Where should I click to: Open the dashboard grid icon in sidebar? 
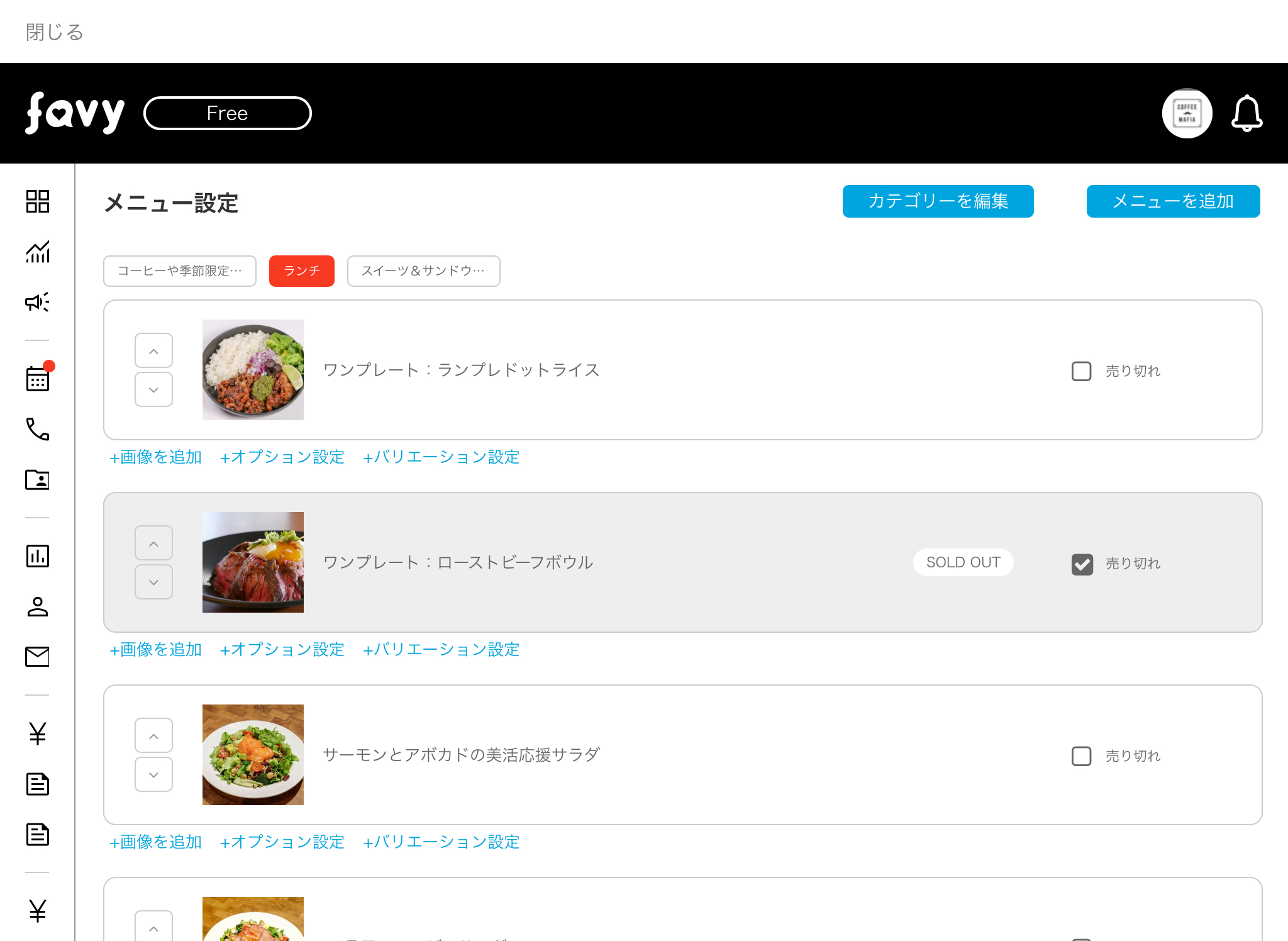click(x=38, y=201)
